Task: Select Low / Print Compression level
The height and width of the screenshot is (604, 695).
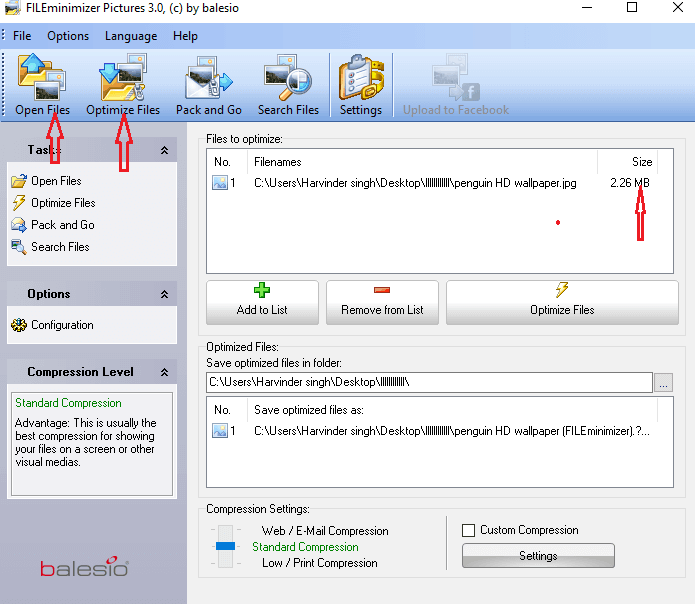Action: (320, 563)
